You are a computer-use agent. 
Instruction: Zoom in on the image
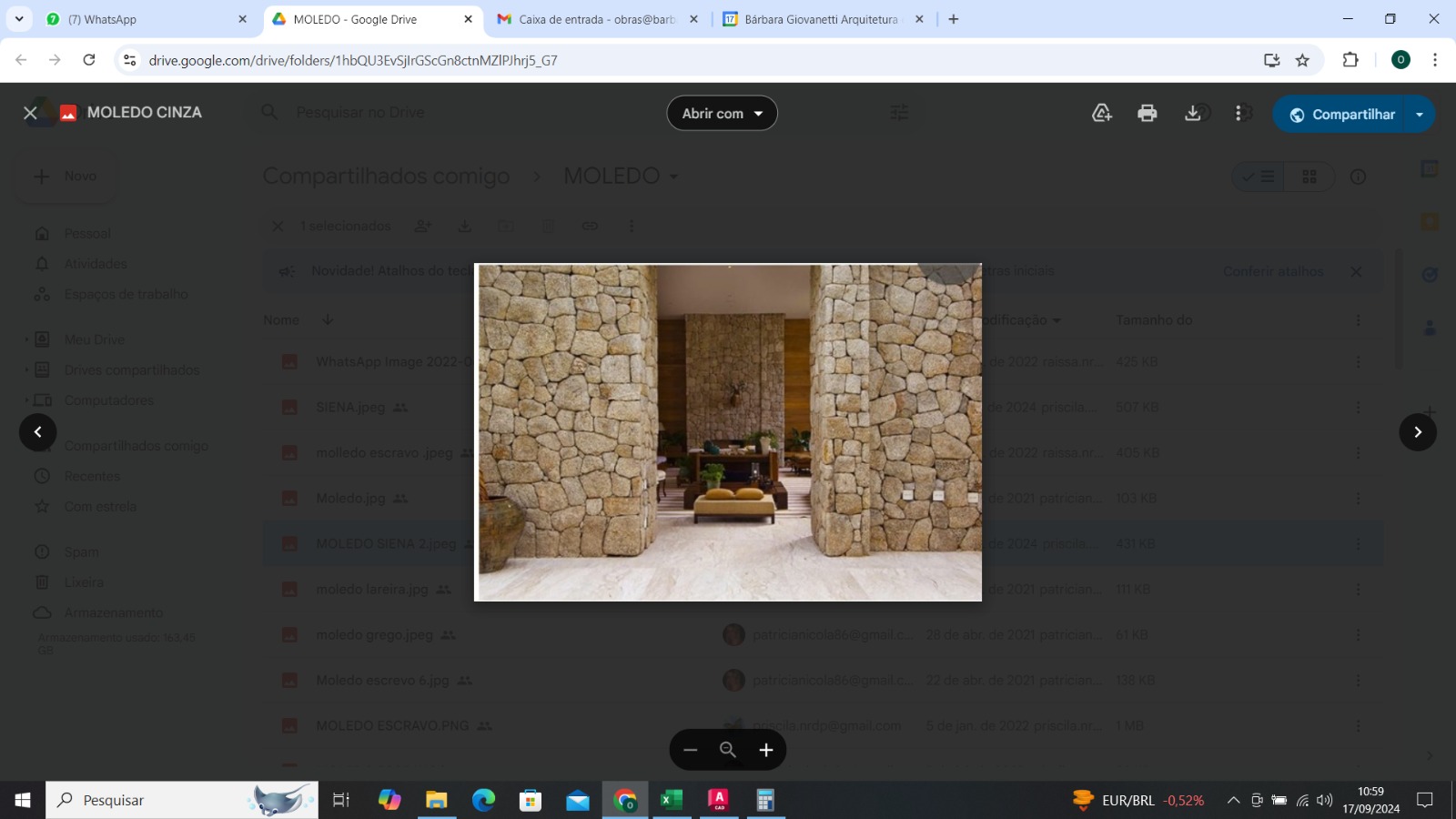pos(766,750)
